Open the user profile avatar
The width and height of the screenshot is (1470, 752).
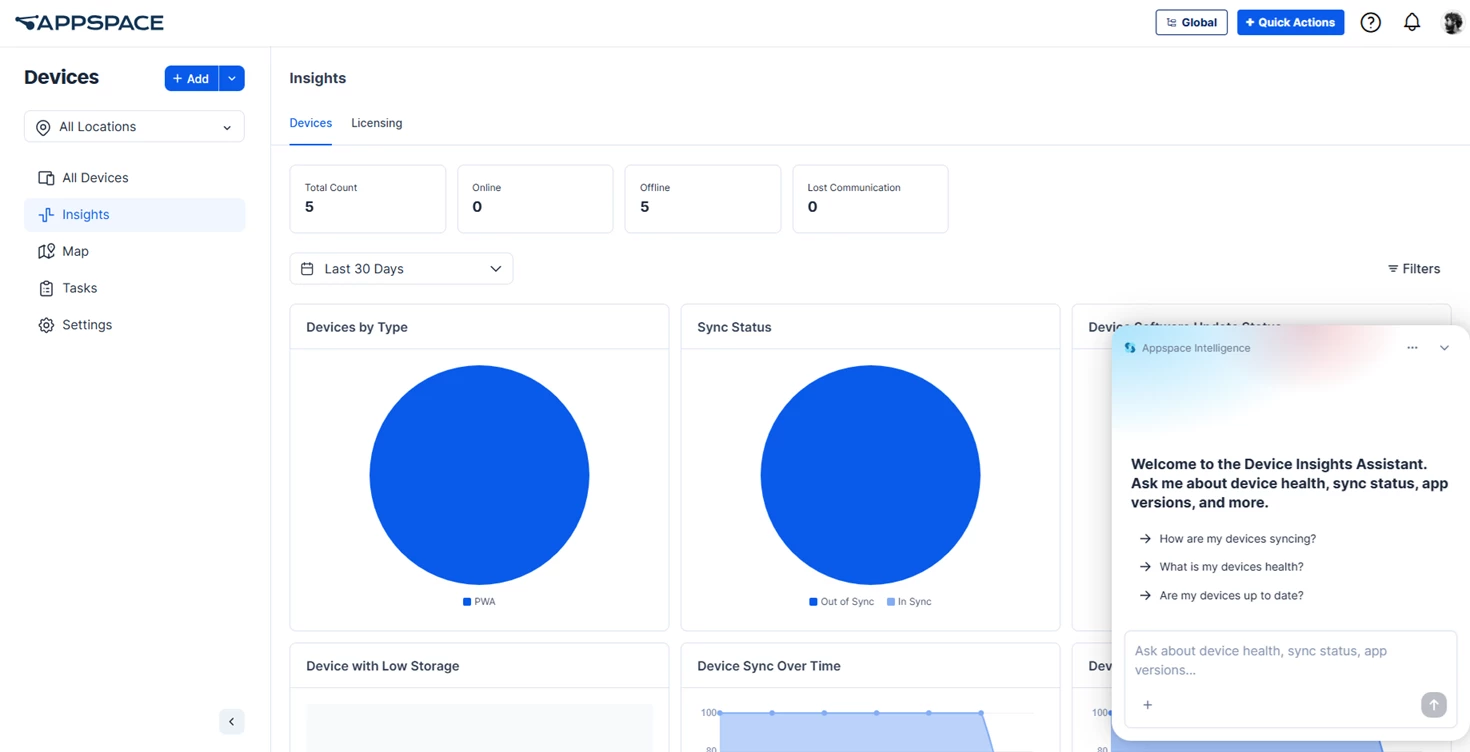1452,22
